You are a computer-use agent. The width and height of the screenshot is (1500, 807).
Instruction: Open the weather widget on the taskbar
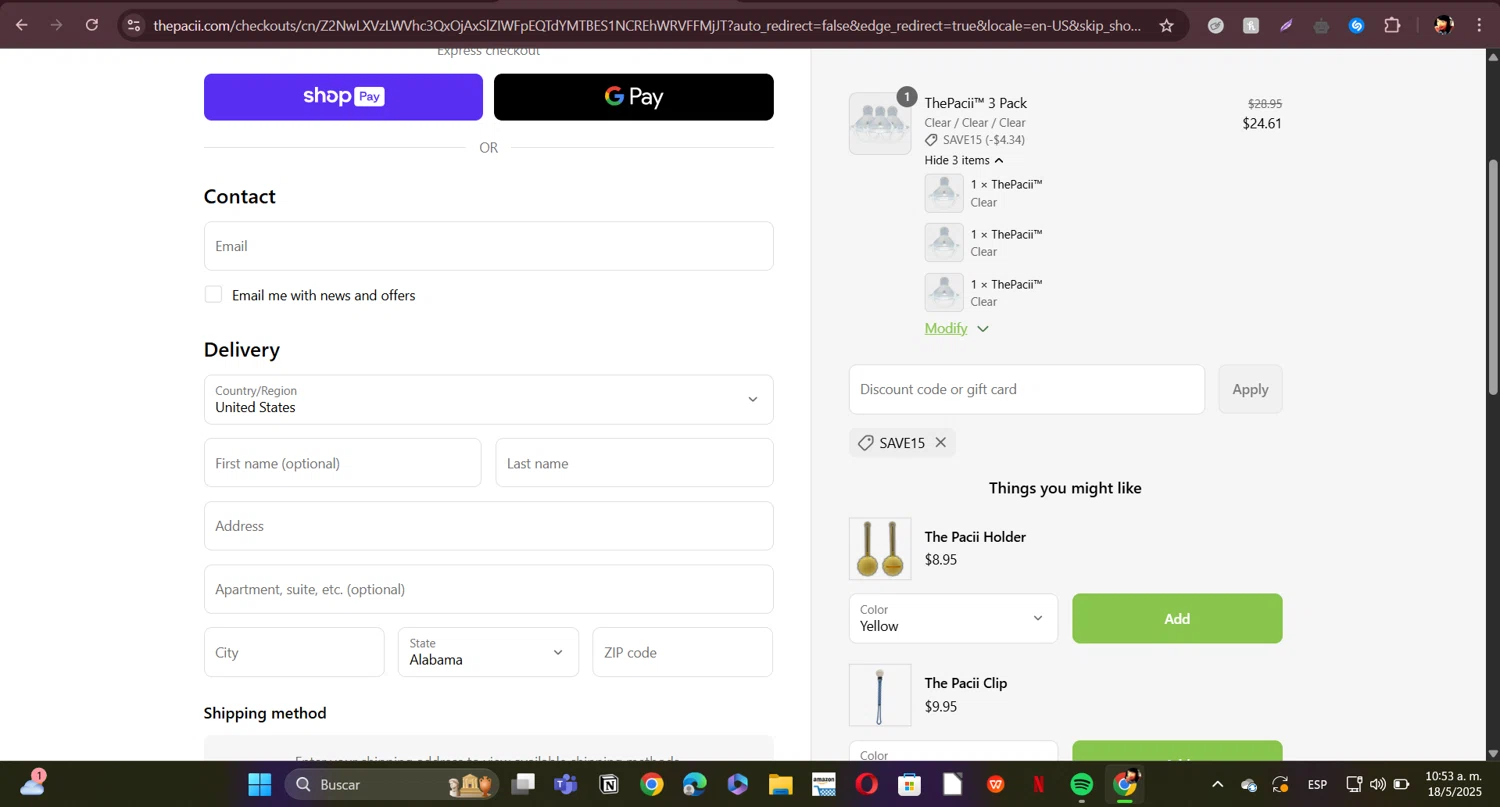[33, 783]
